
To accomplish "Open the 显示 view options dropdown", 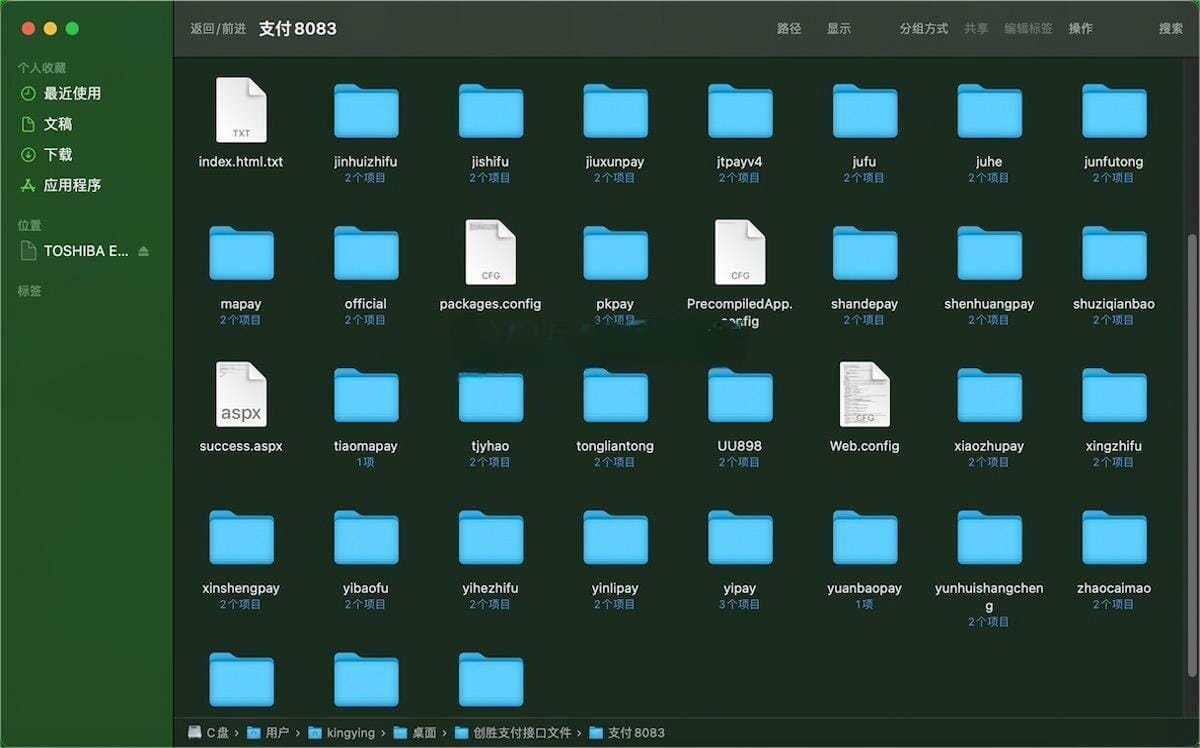I will tap(838, 29).
